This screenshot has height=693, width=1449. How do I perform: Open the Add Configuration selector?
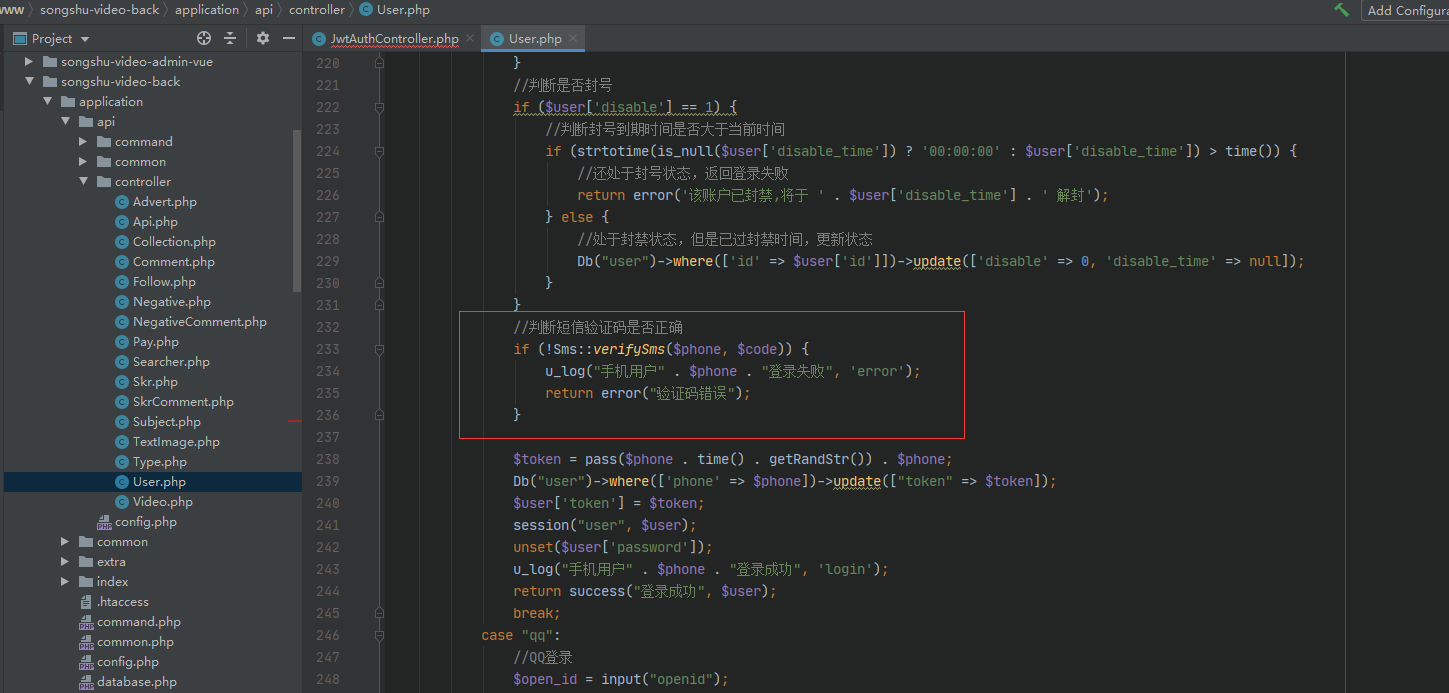tap(1406, 10)
